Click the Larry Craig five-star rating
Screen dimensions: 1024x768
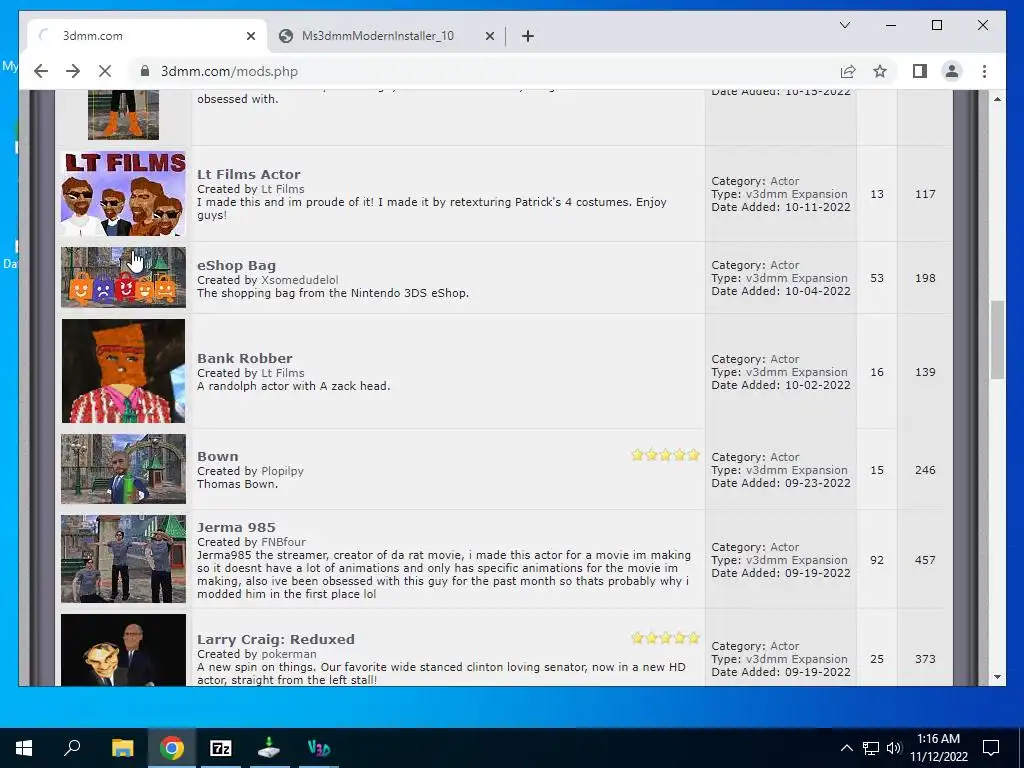point(665,637)
